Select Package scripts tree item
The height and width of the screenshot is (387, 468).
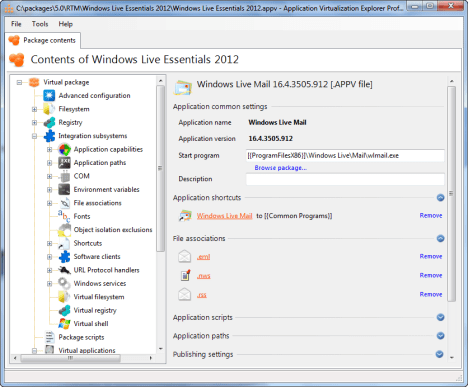[x=81, y=337]
